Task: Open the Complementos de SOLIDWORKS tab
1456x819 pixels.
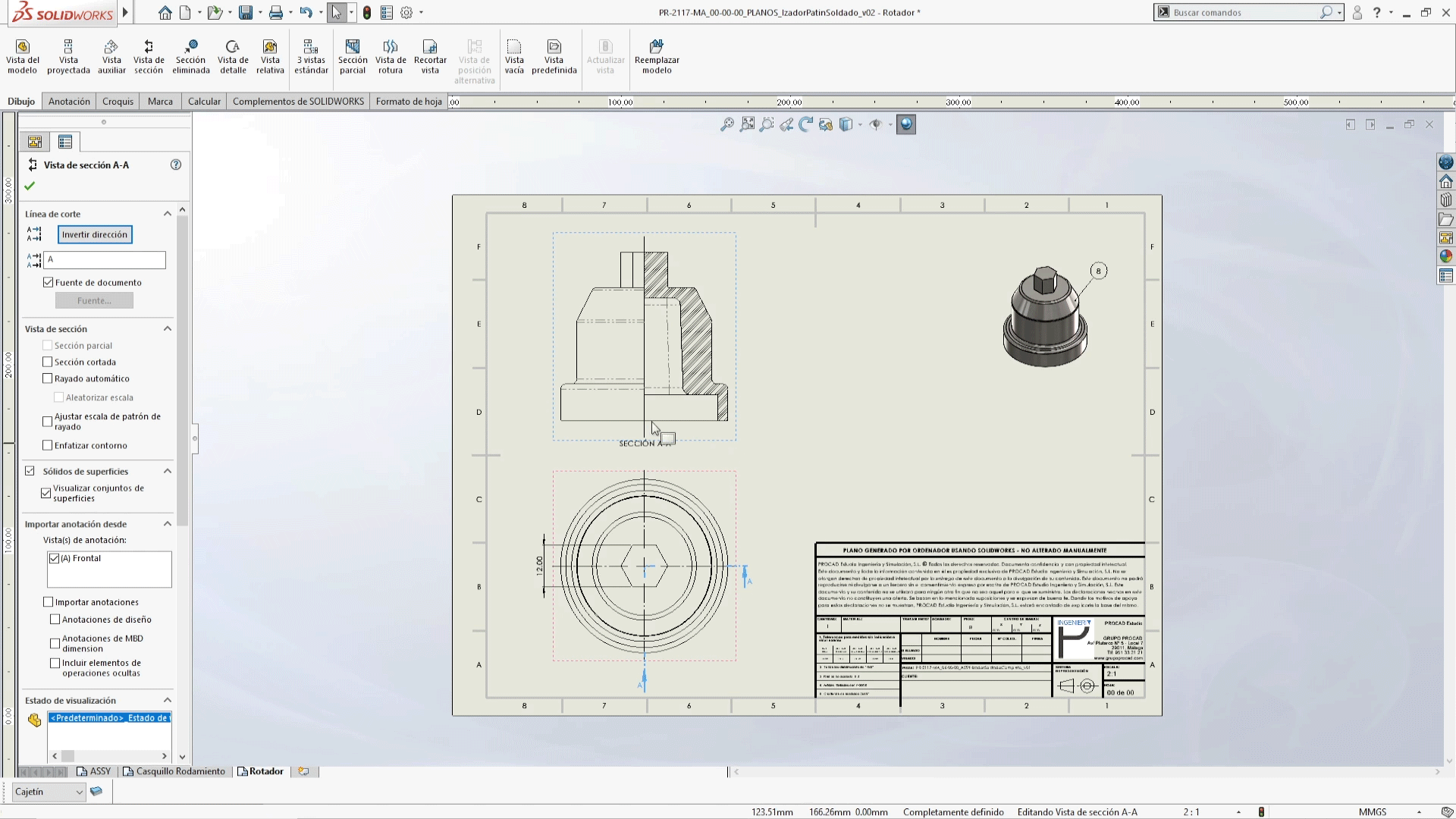Action: point(298,102)
